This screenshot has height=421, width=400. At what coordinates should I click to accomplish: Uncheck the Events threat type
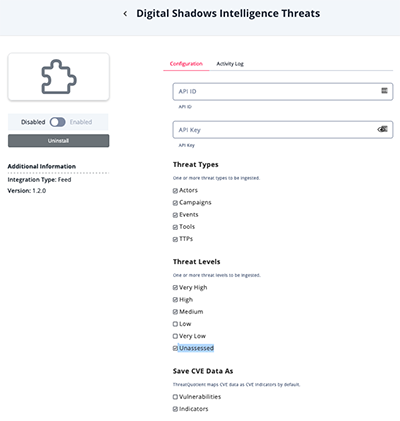pyautogui.click(x=175, y=215)
